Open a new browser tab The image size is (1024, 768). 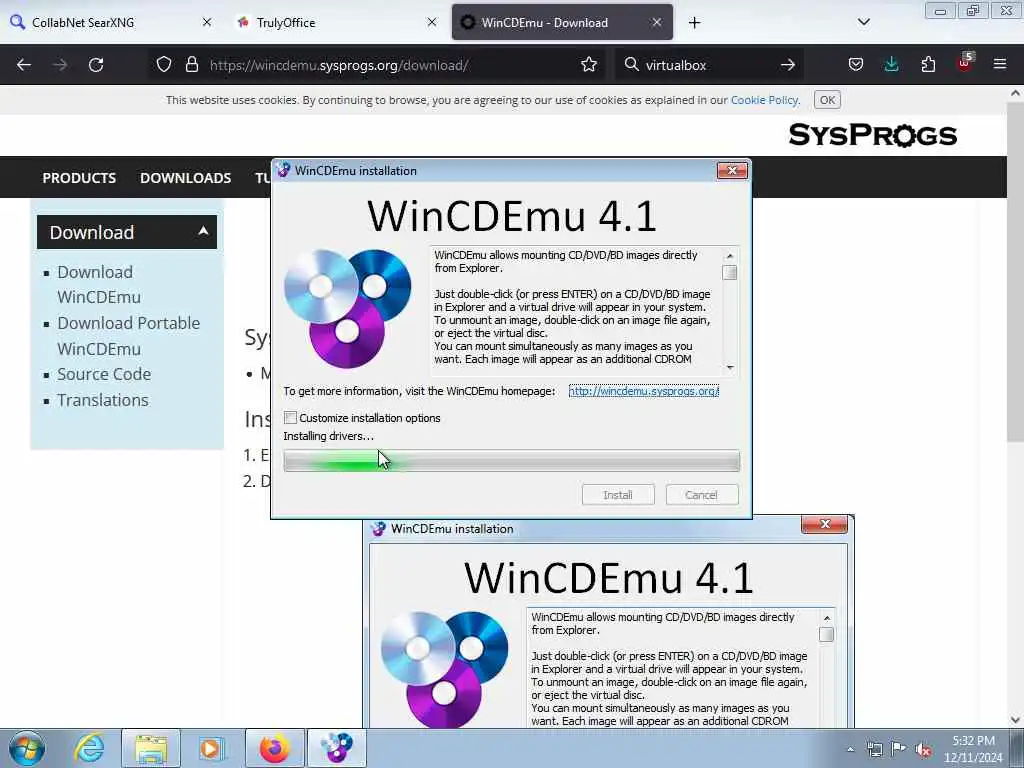pos(694,23)
